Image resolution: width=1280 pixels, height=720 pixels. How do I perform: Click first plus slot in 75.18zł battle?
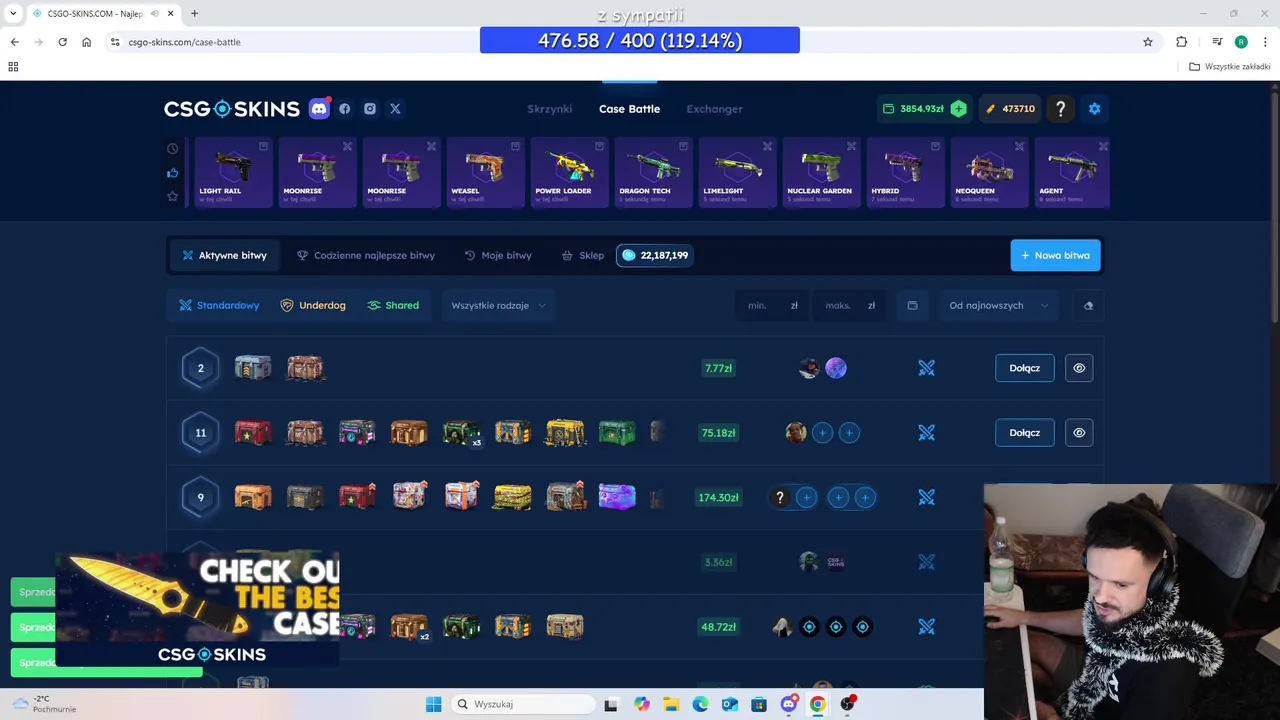point(822,433)
